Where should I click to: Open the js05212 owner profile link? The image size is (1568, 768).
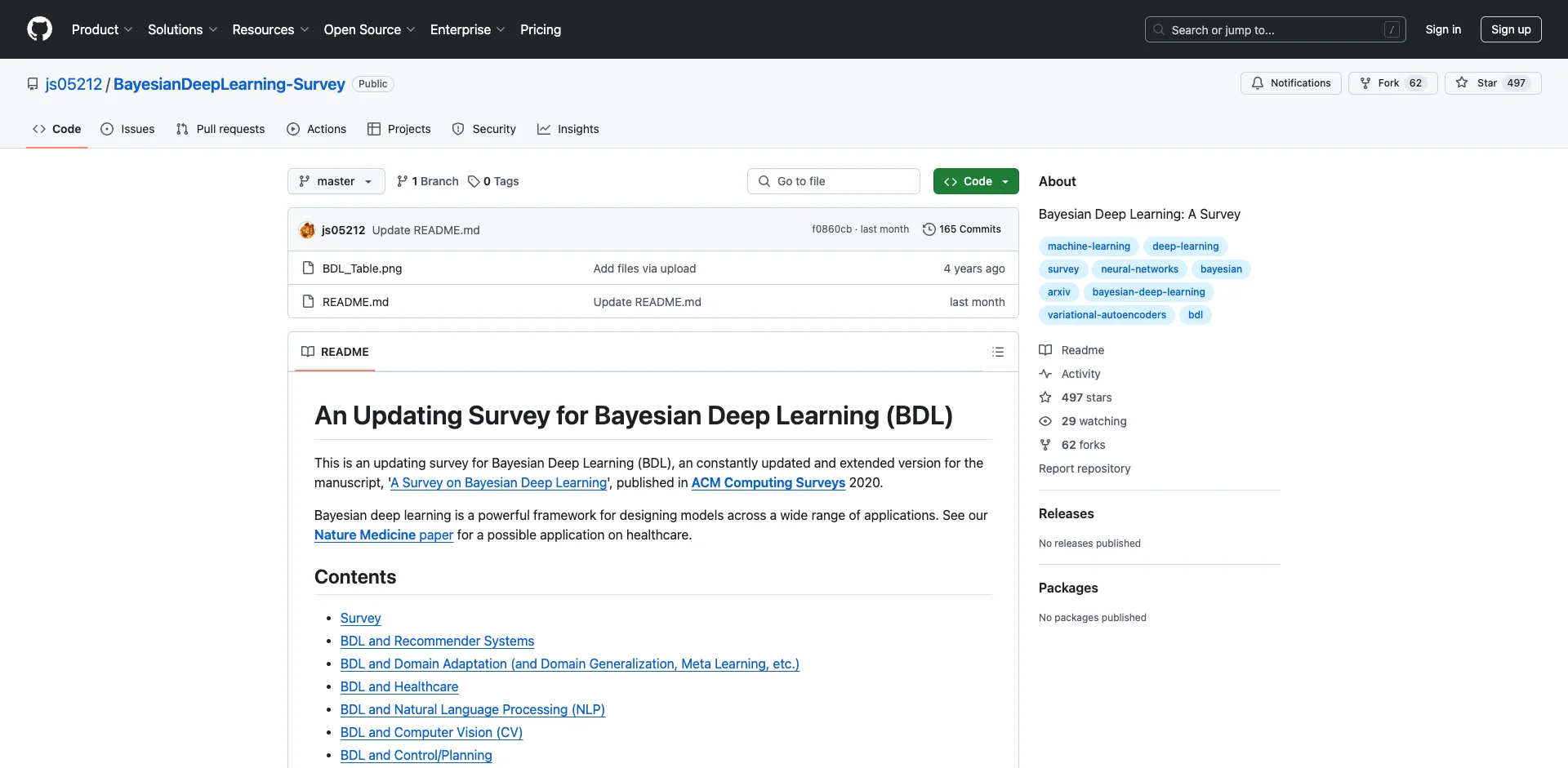coord(73,84)
